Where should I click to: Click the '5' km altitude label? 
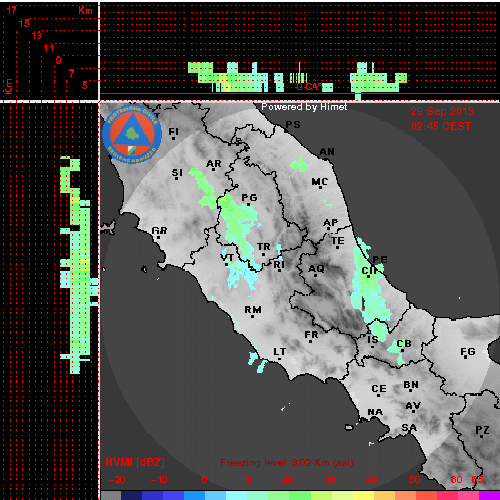(x=85, y=85)
